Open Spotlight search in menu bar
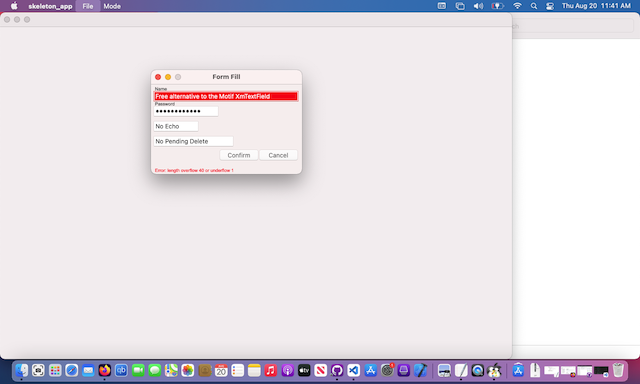640x384 pixels. tap(533, 6)
